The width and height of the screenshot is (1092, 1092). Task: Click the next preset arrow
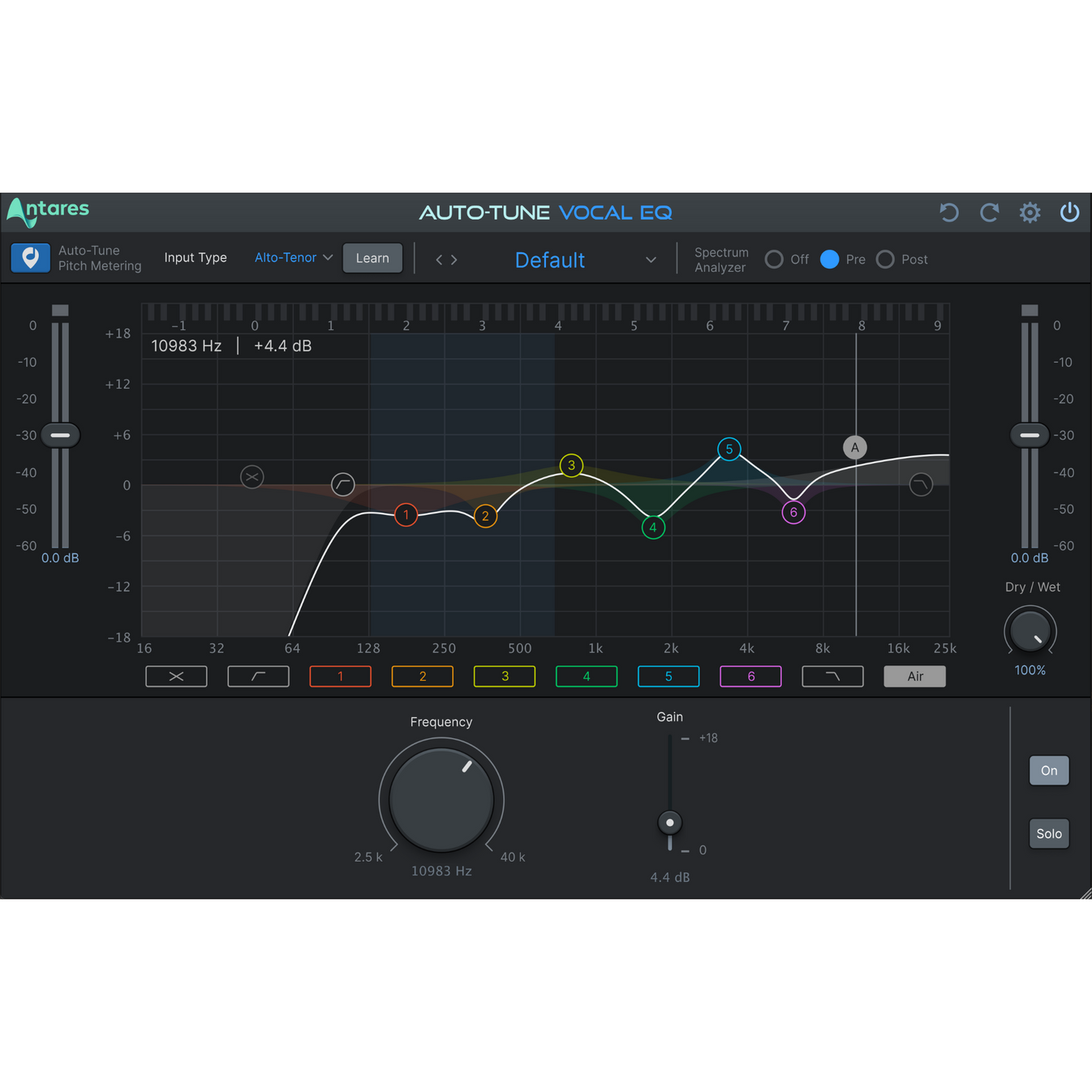point(454,260)
